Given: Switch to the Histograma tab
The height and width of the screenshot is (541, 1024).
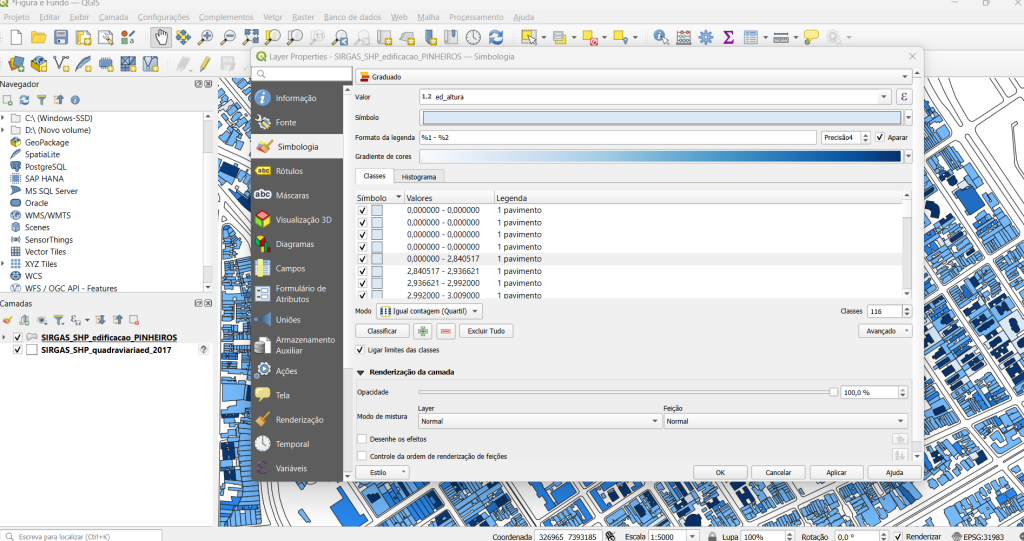Looking at the screenshot, I should tap(419, 176).
